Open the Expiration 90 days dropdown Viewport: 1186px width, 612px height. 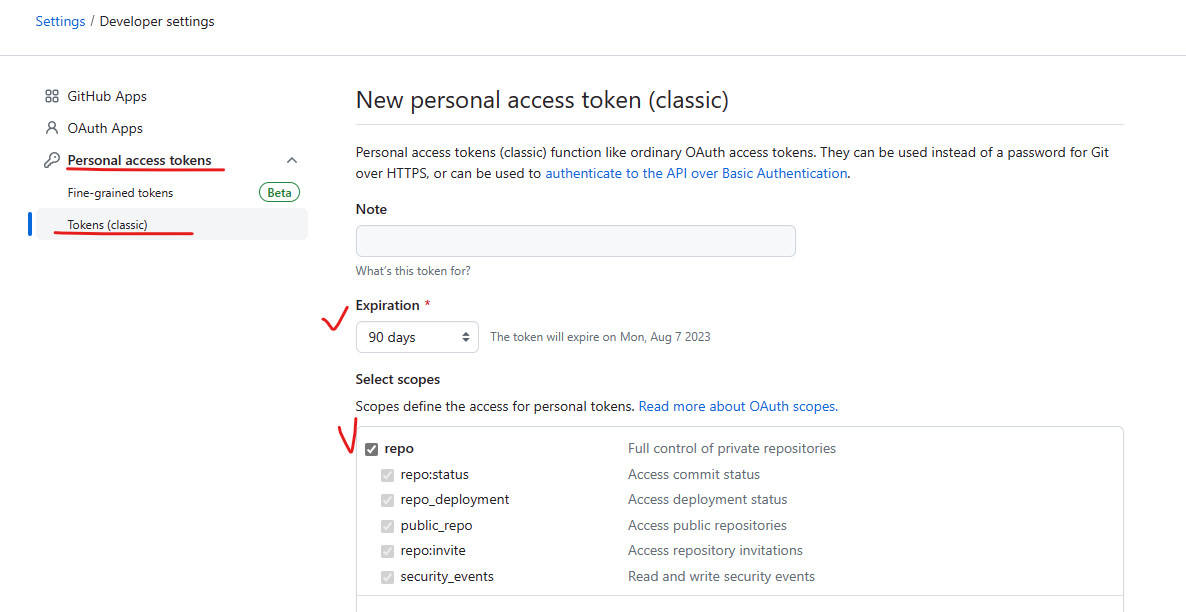pyautogui.click(x=417, y=337)
